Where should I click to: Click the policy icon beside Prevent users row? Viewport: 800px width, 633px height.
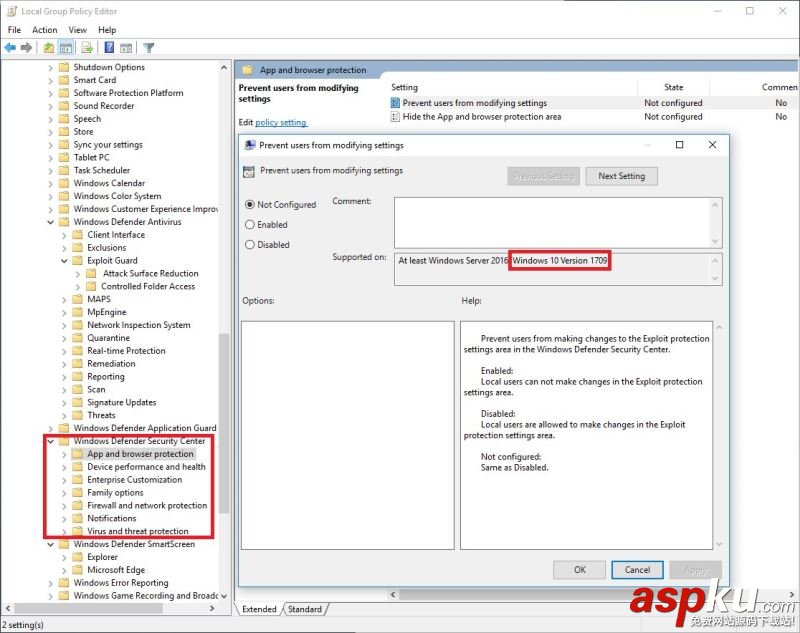395,103
